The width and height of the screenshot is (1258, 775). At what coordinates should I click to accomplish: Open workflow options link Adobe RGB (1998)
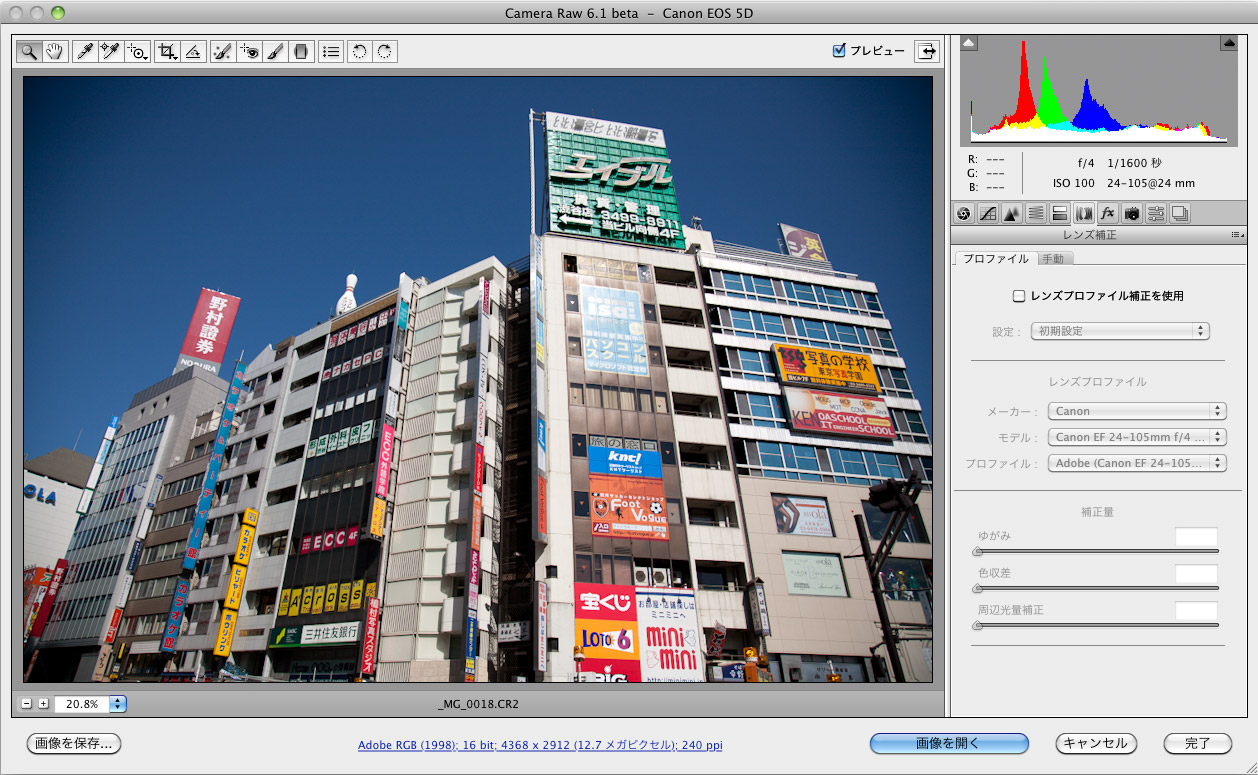pos(540,745)
